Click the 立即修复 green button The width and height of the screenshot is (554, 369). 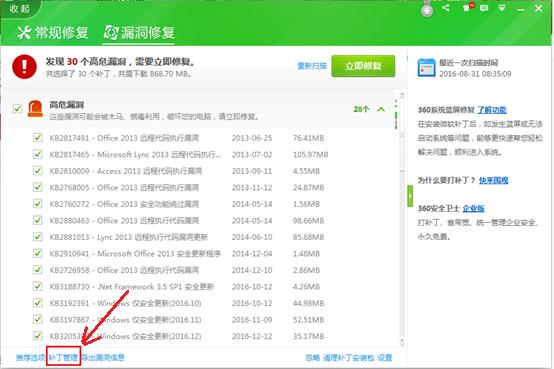point(363,66)
